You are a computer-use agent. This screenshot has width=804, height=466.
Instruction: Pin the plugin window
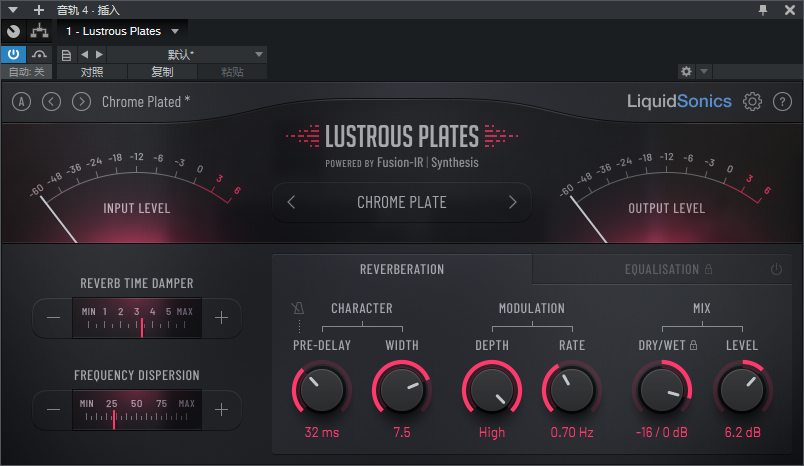(x=763, y=10)
